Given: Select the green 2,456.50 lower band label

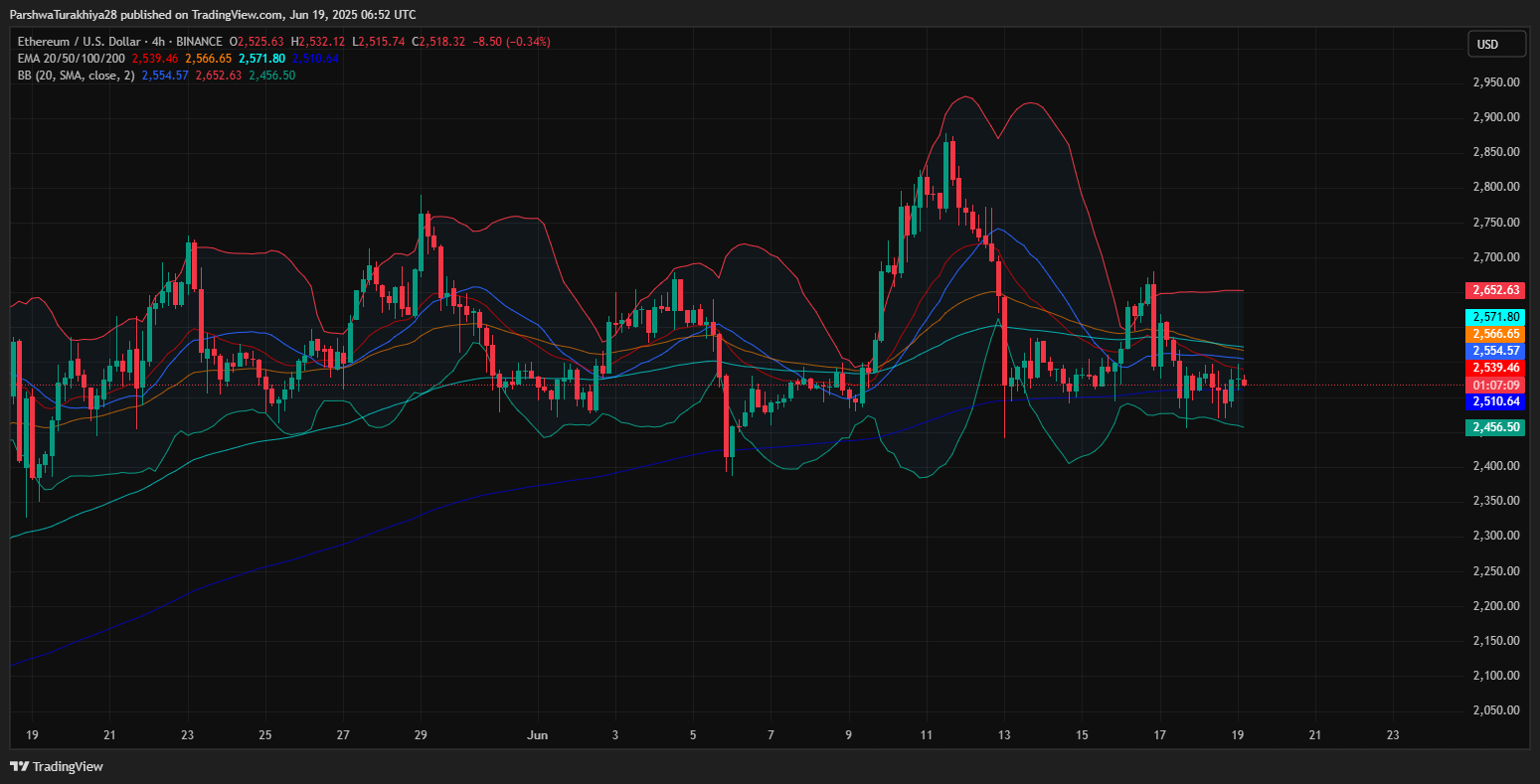Looking at the screenshot, I should (x=1494, y=427).
